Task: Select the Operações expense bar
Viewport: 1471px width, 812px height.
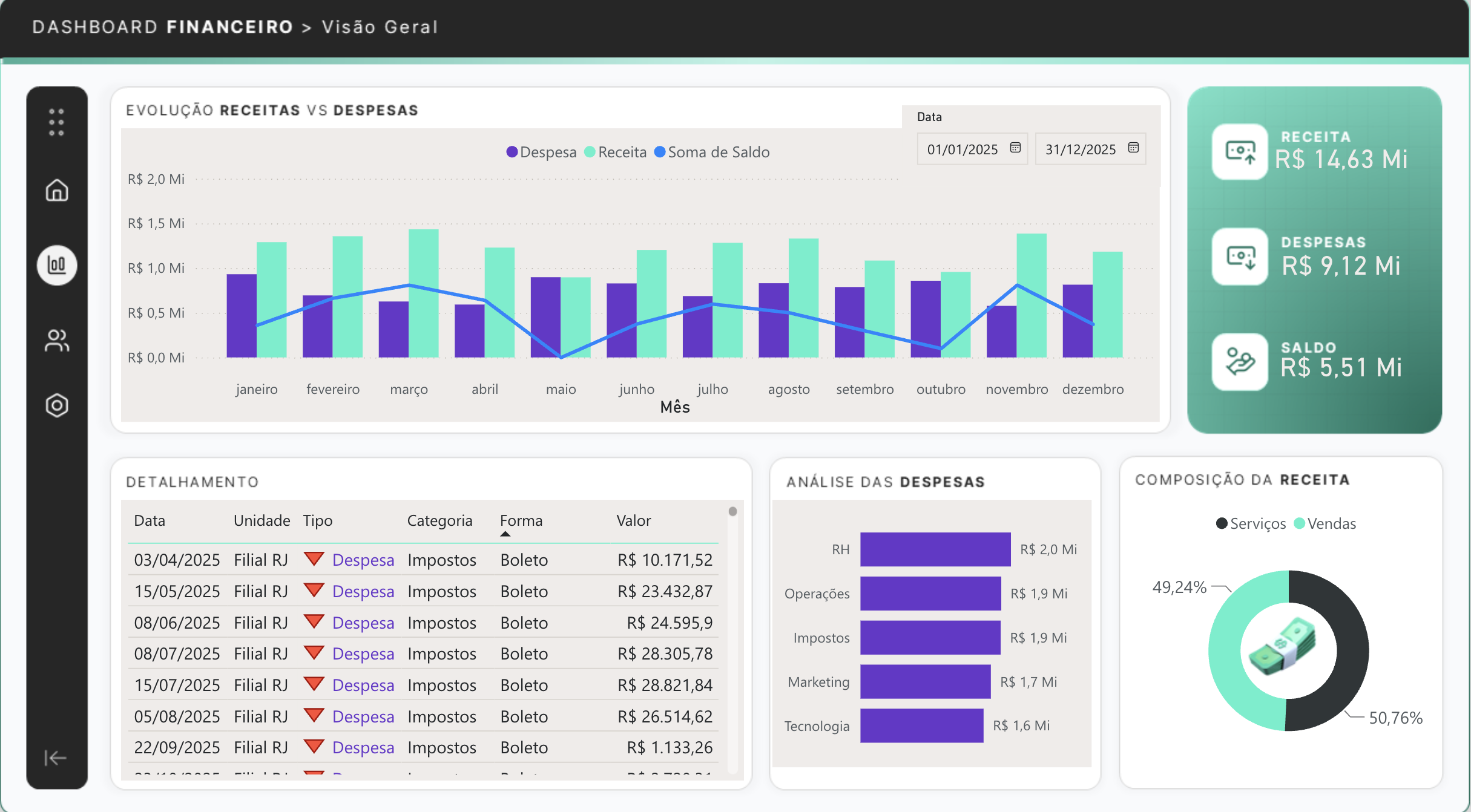Action: [x=930, y=594]
